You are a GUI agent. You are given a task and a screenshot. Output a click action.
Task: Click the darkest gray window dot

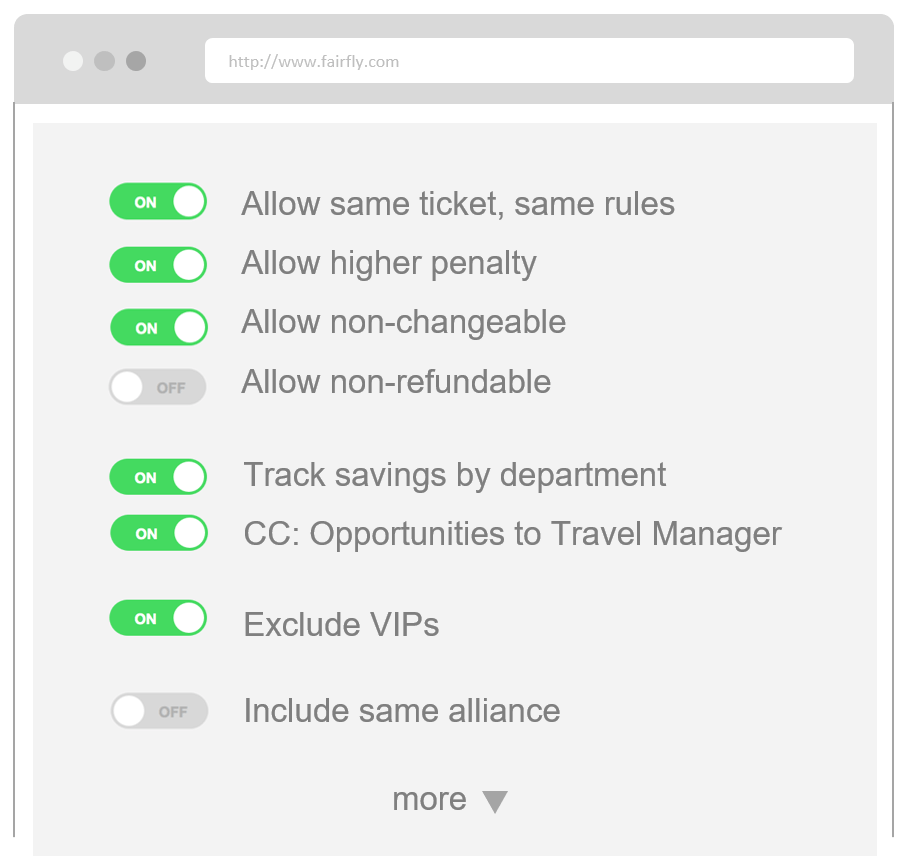[x=136, y=61]
